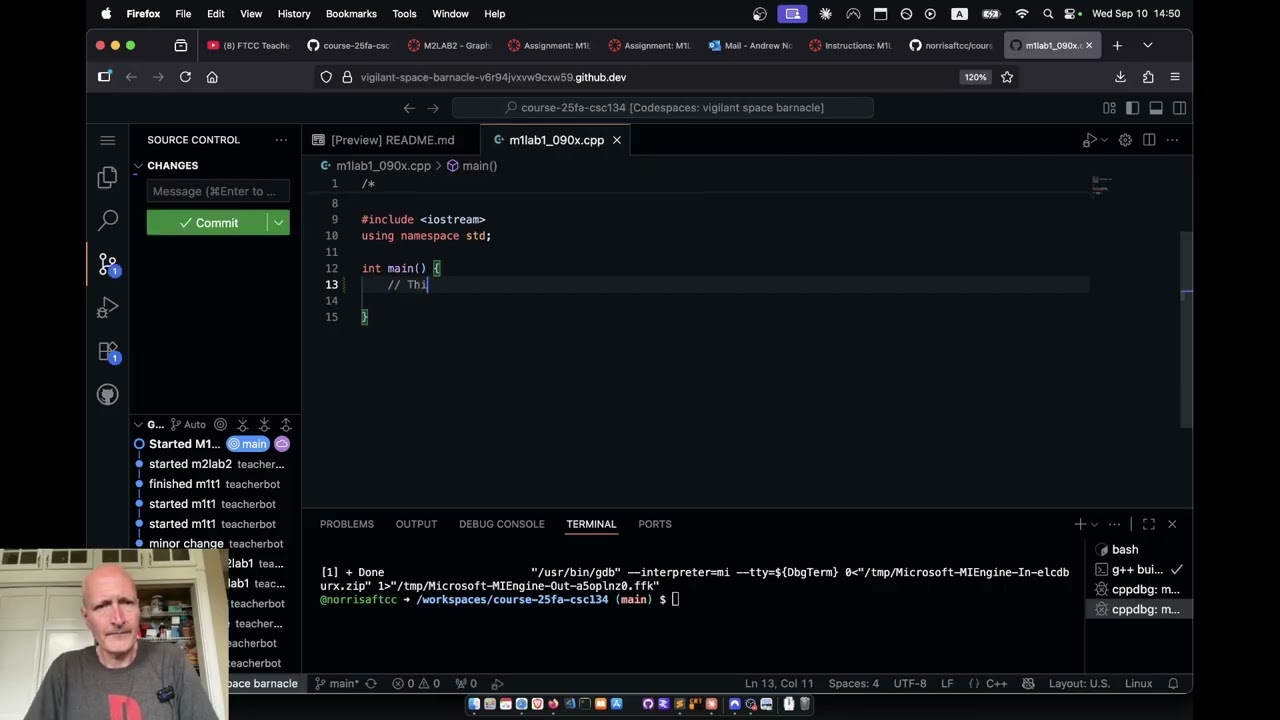
Task: Open the Explorer view in activity bar
Action: 108,178
